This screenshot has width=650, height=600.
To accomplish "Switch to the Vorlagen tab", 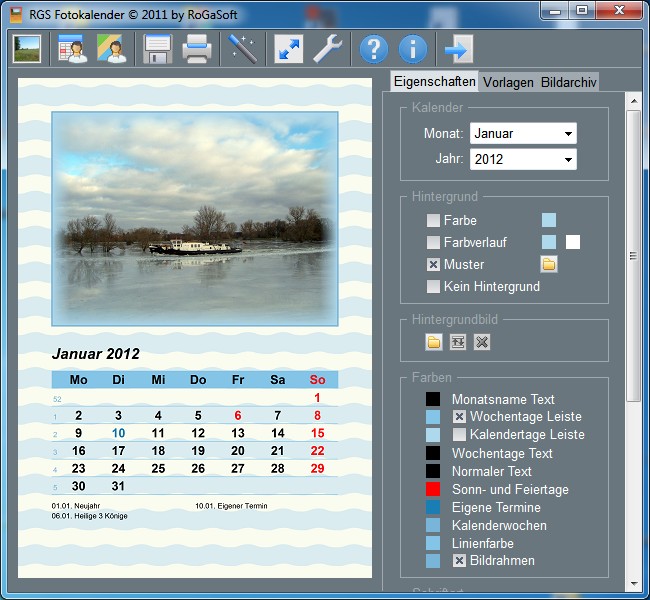I will pos(508,82).
